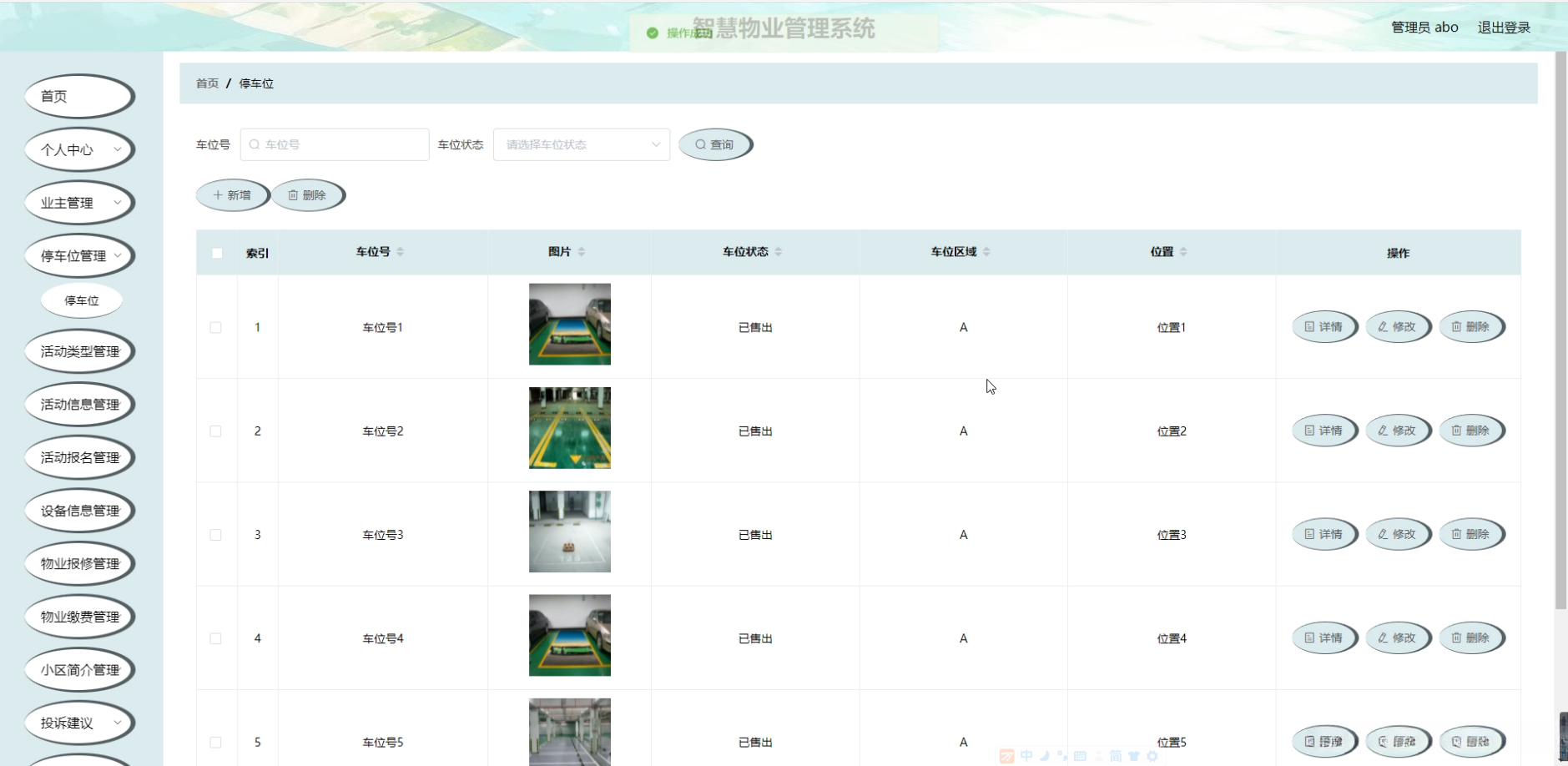Screen dimensions: 1568x766
Task: Click the 查询 search button
Action: [x=716, y=144]
